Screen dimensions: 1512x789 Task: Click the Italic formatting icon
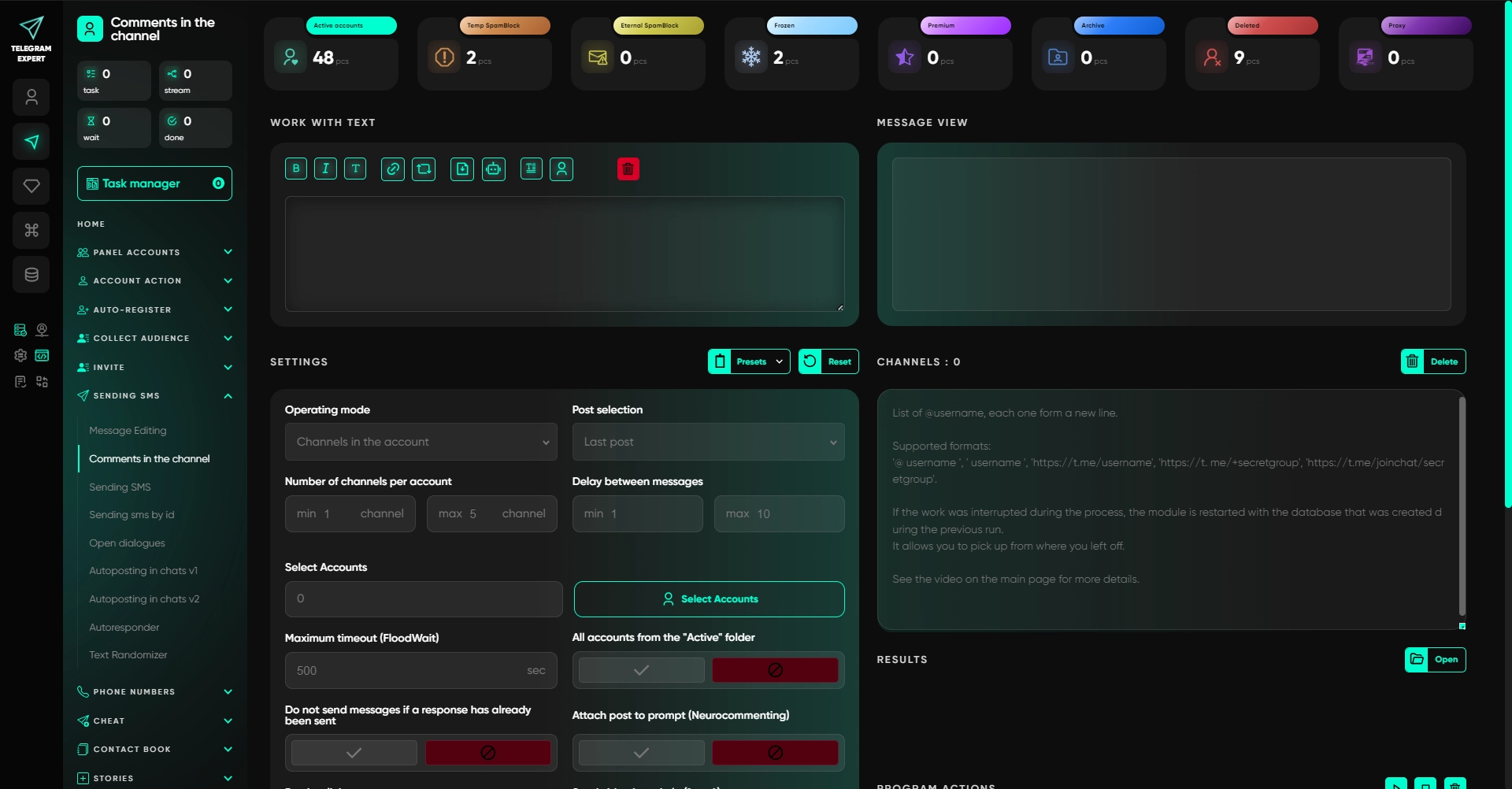pyautogui.click(x=325, y=169)
